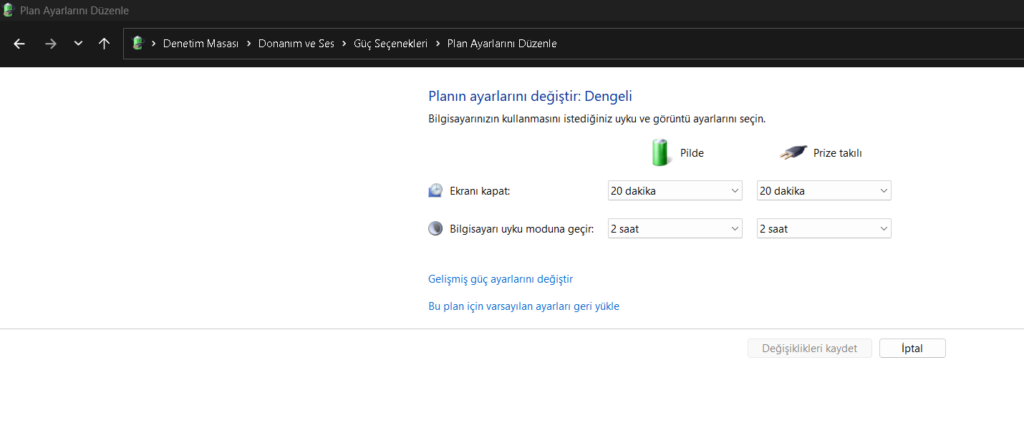Click the Değişiklikleri kaydet button

point(809,348)
